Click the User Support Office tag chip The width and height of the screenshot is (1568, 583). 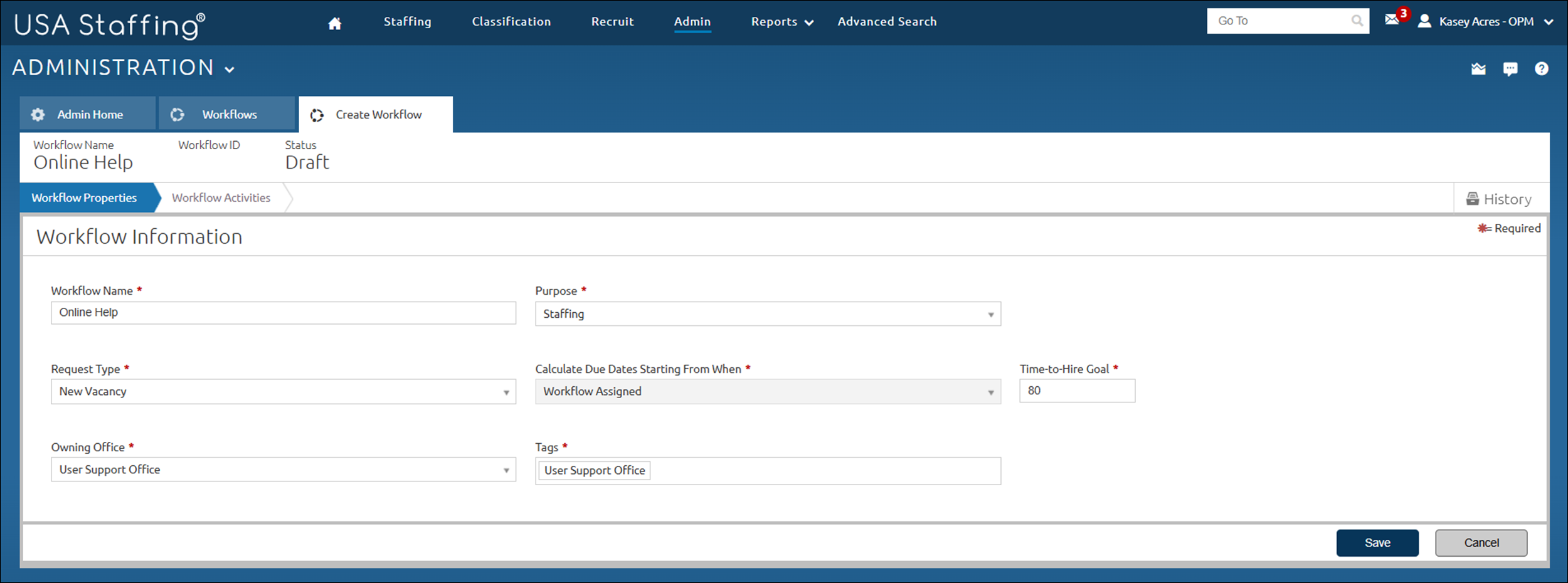595,470
